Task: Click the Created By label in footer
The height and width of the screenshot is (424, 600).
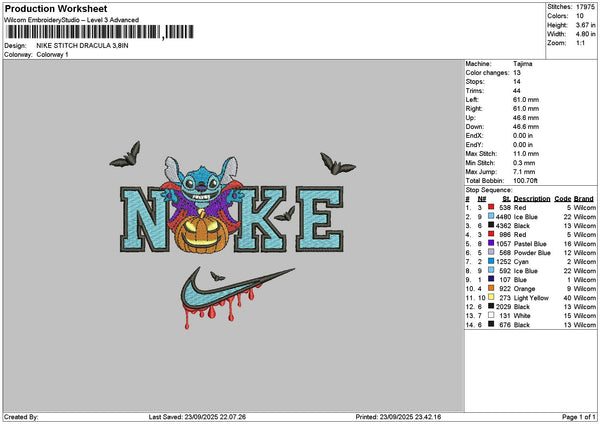Action: click(x=21, y=417)
